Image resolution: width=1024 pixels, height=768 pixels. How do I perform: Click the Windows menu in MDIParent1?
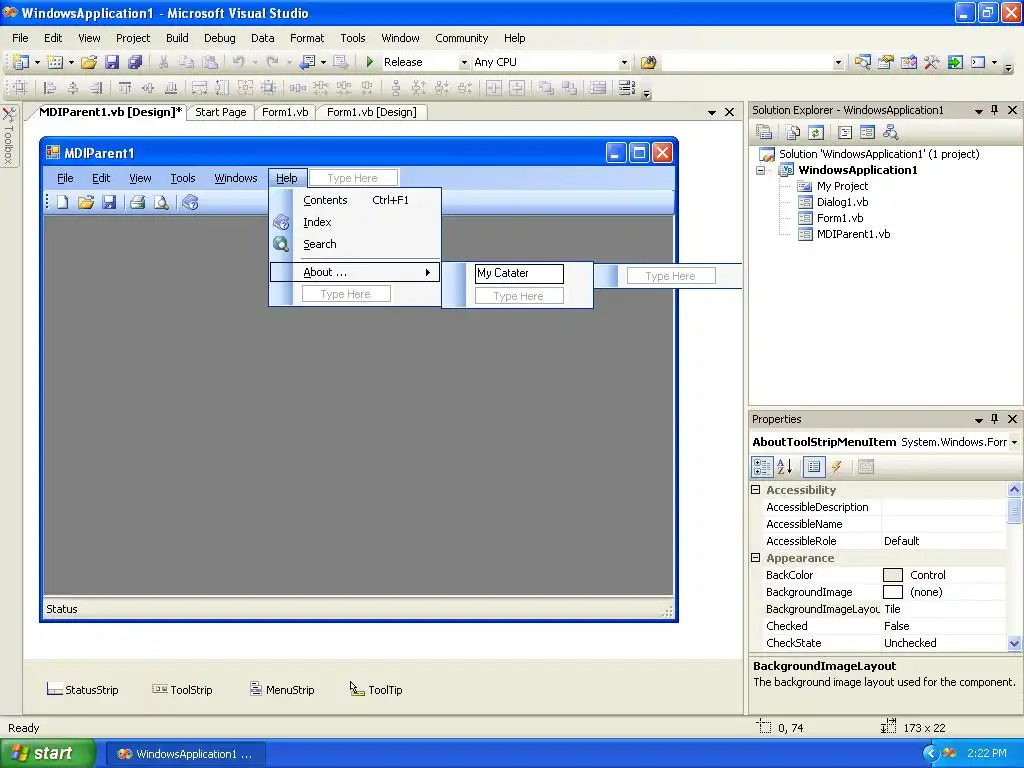coord(236,178)
